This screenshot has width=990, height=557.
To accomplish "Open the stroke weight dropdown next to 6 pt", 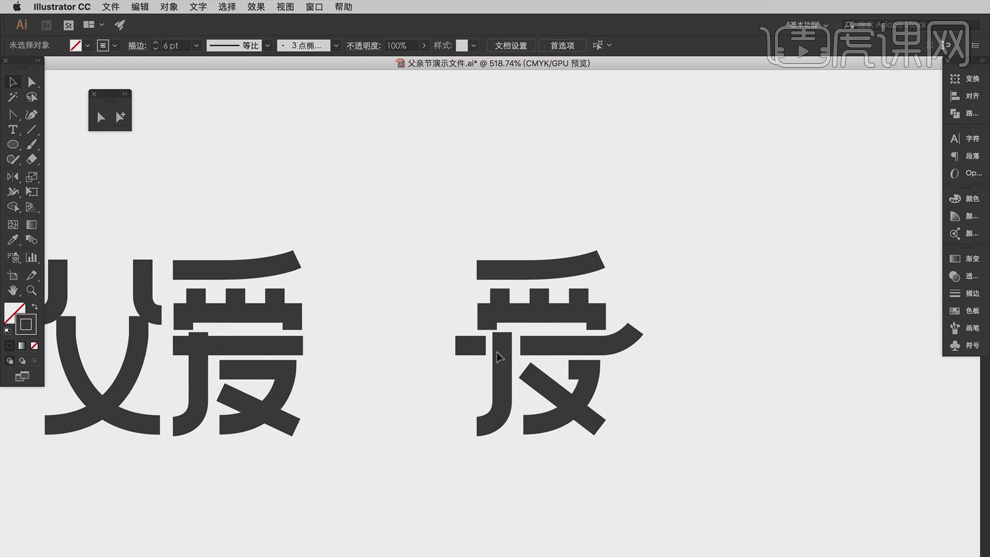I will click(x=196, y=45).
